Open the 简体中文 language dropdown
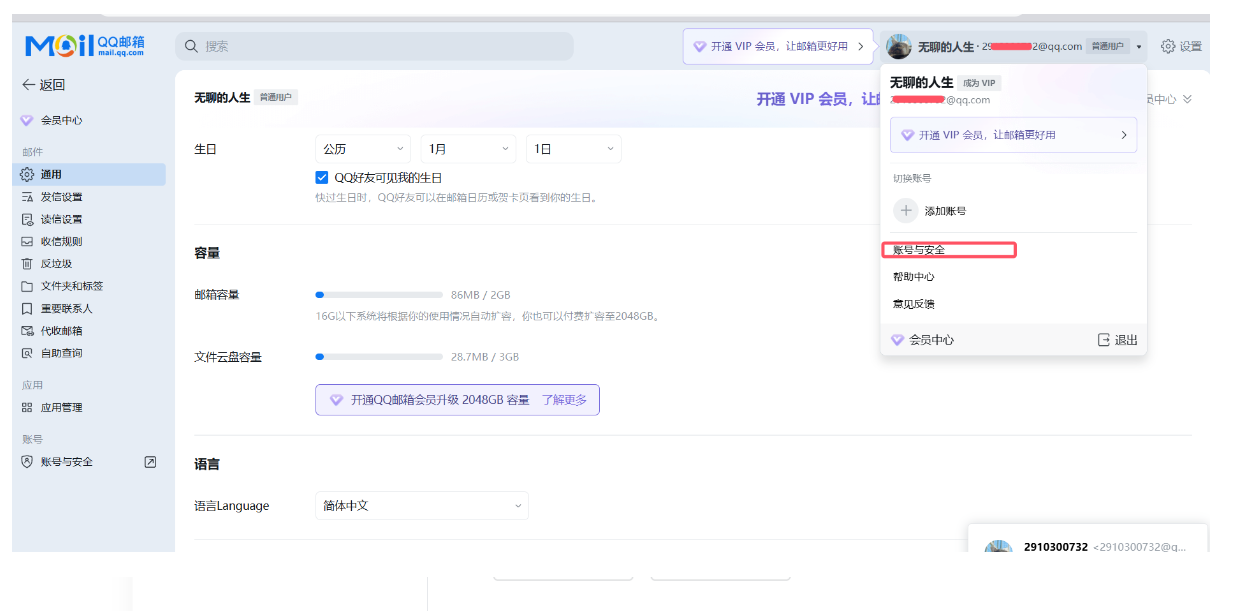The height and width of the screenshot is (611, 1239). pyautogui.click(x=421, y=505)
